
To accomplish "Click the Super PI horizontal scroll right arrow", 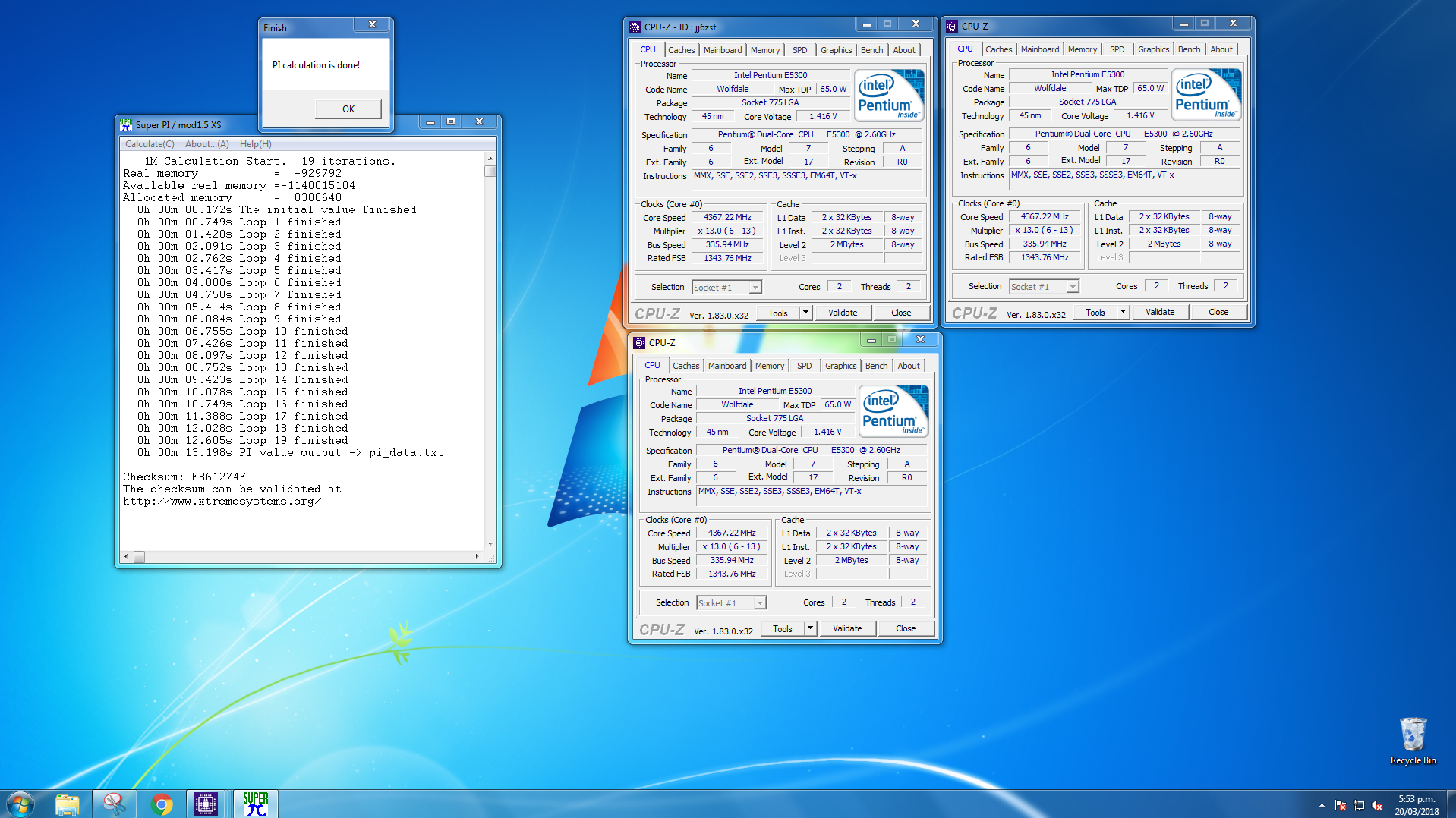I will [477, 556].
